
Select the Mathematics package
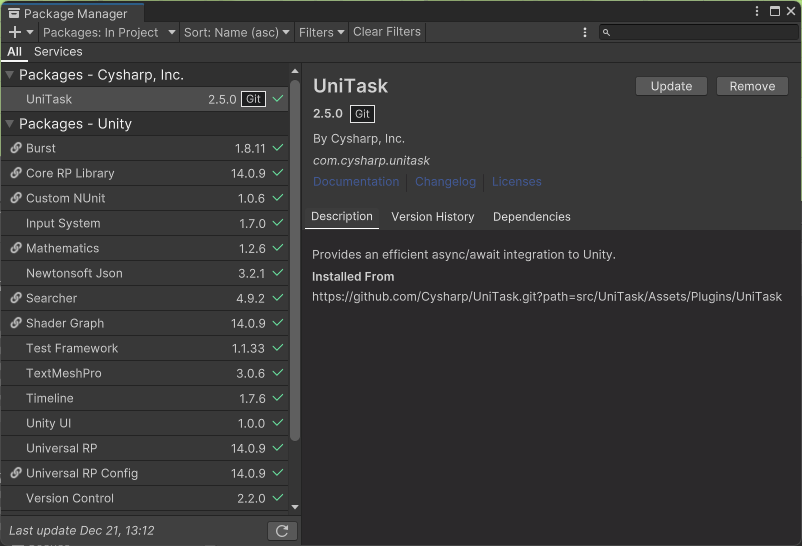[x=145, y=249]
